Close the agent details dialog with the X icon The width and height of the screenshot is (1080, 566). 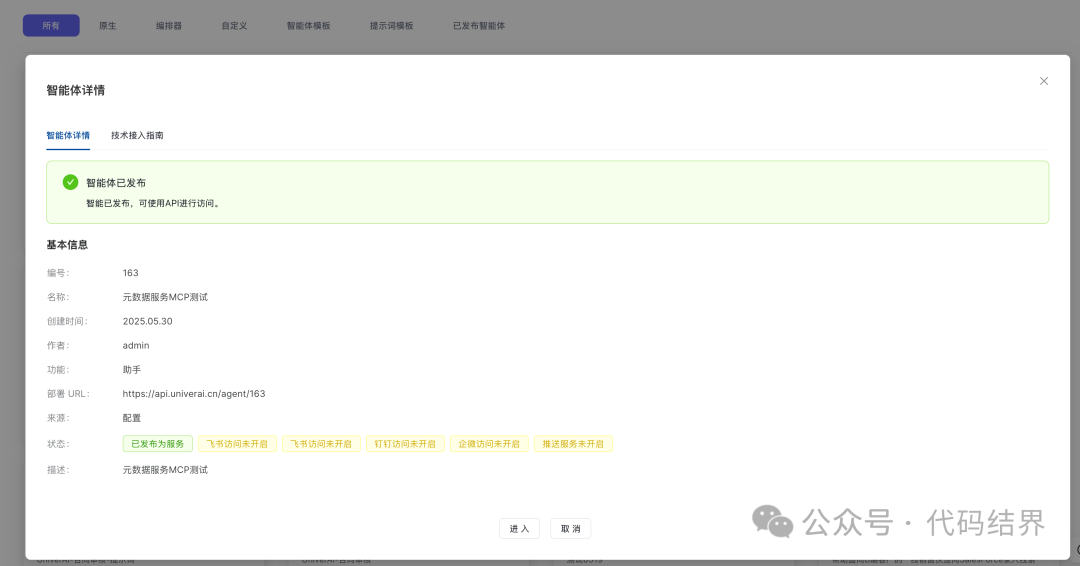tap(1043, 81)
